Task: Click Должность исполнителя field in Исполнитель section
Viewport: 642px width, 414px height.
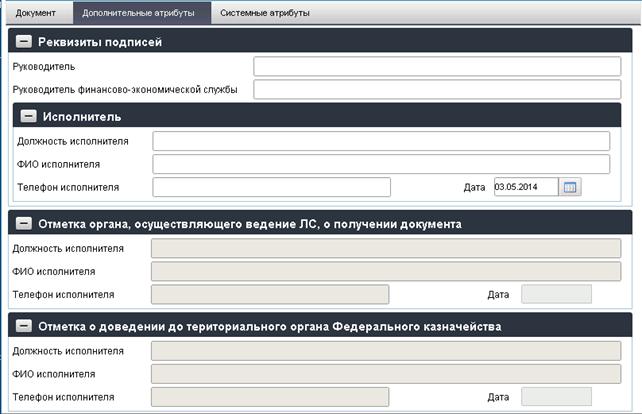Action: 381,141
